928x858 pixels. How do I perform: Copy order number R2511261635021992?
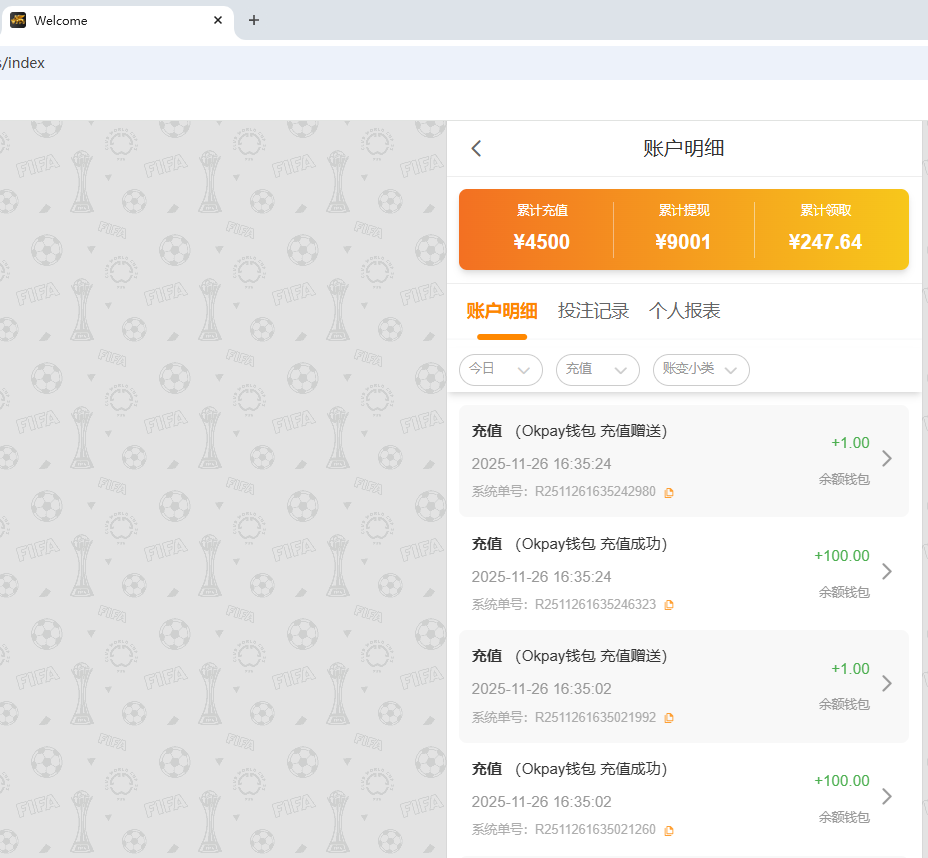669,718
